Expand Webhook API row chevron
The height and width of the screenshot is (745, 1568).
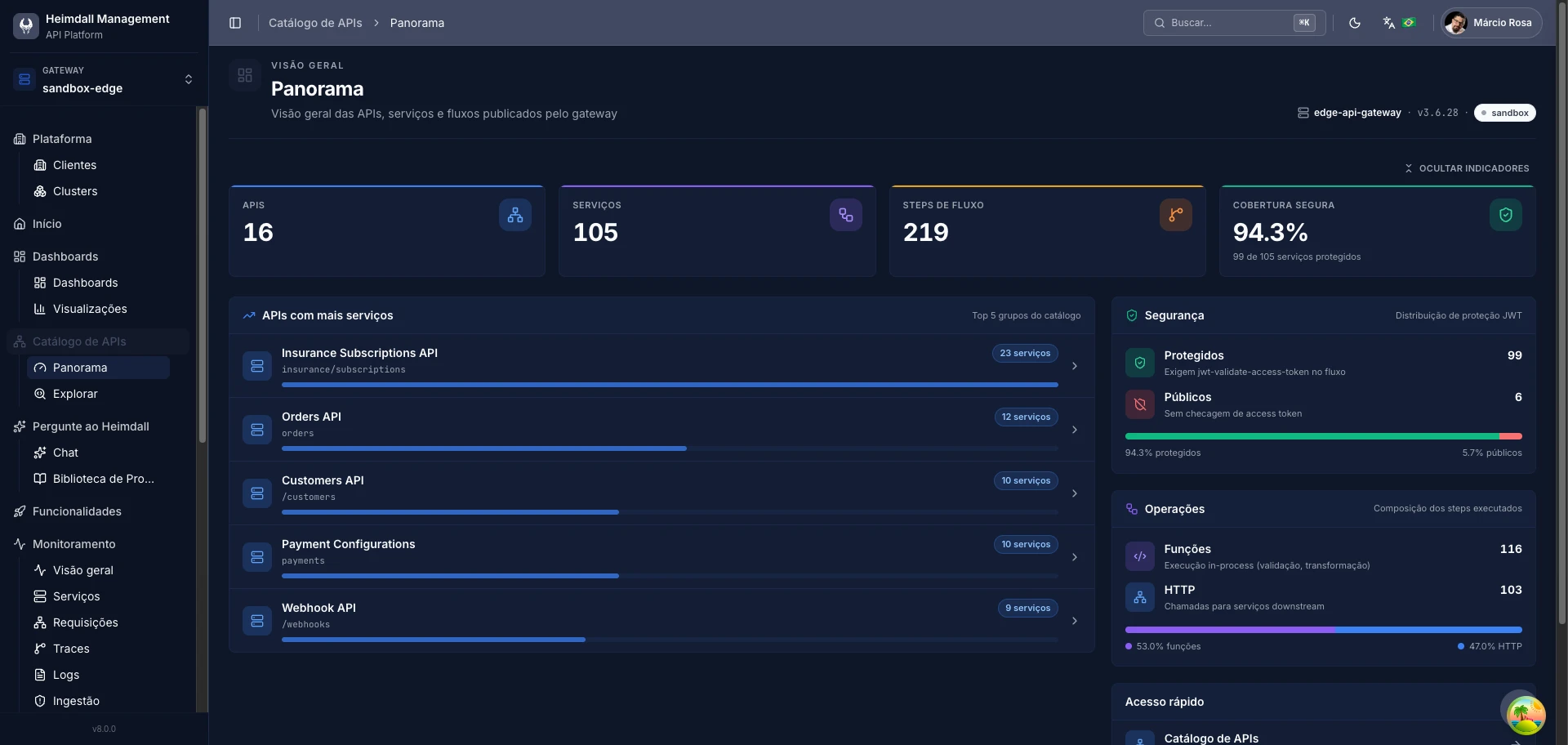pyautogui.click(x=1075, y=621)
